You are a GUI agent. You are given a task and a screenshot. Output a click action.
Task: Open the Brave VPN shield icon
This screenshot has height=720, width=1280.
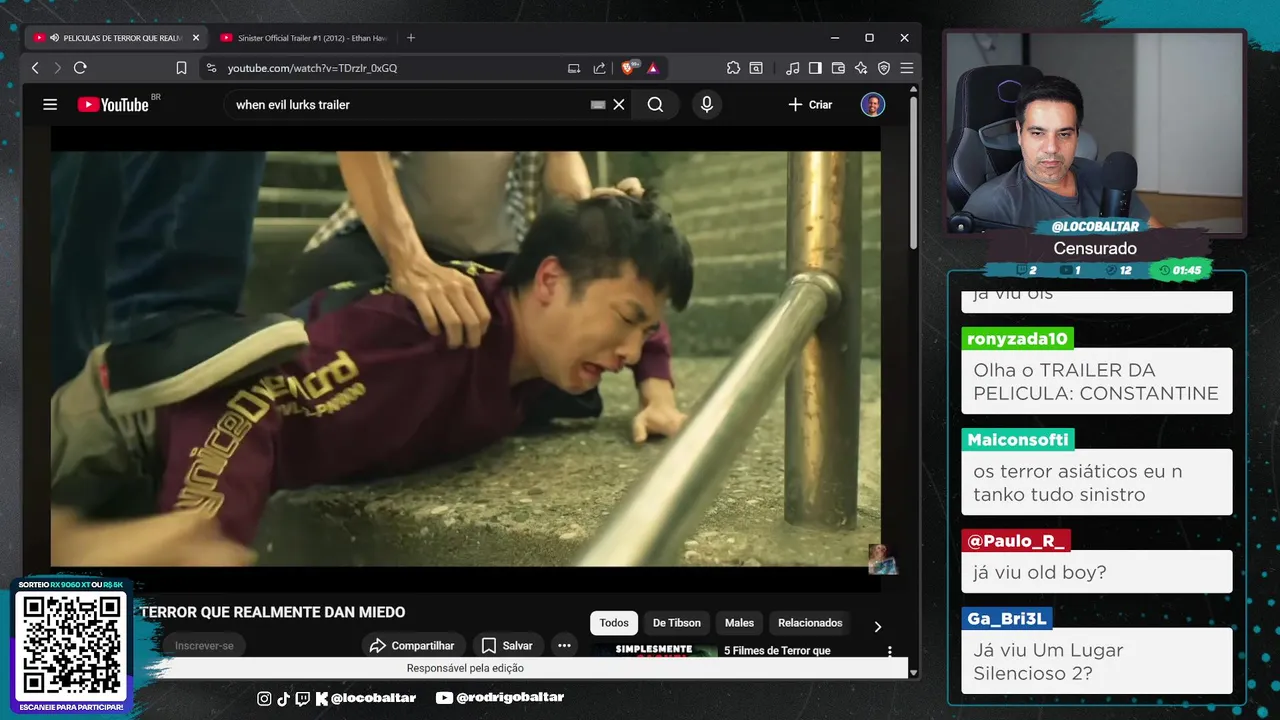[884, 68]
